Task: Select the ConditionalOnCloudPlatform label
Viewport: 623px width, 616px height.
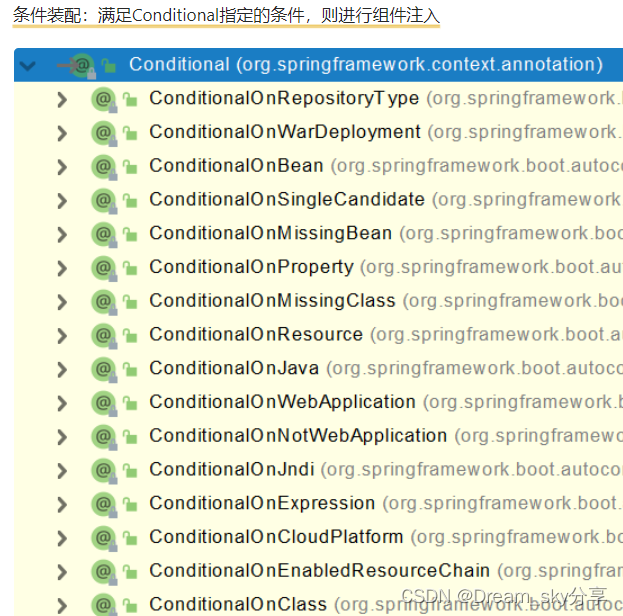Action: [x=276, y=537]
